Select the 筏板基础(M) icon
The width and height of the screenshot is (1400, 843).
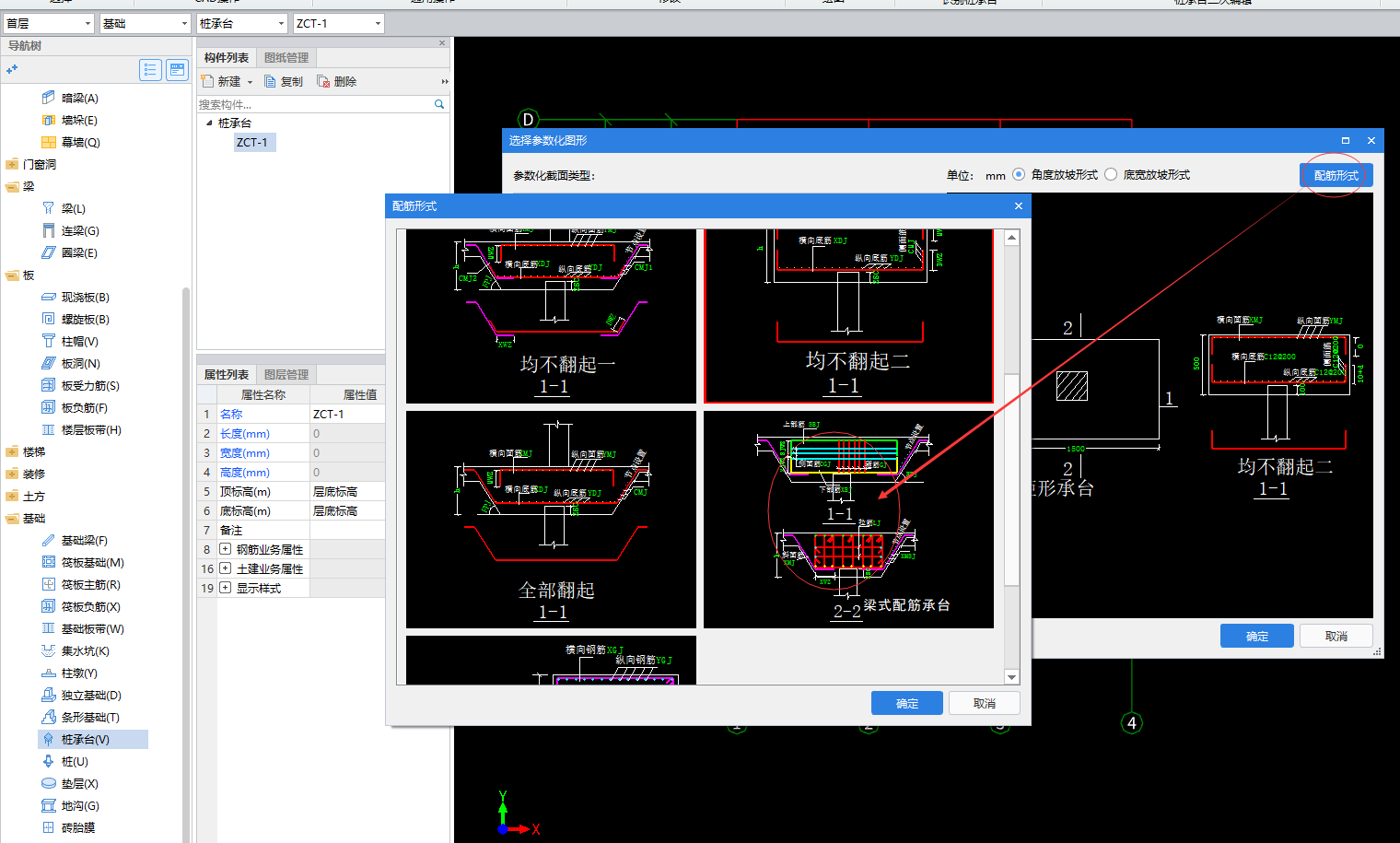pyautogui.click(x=49, y=562)
